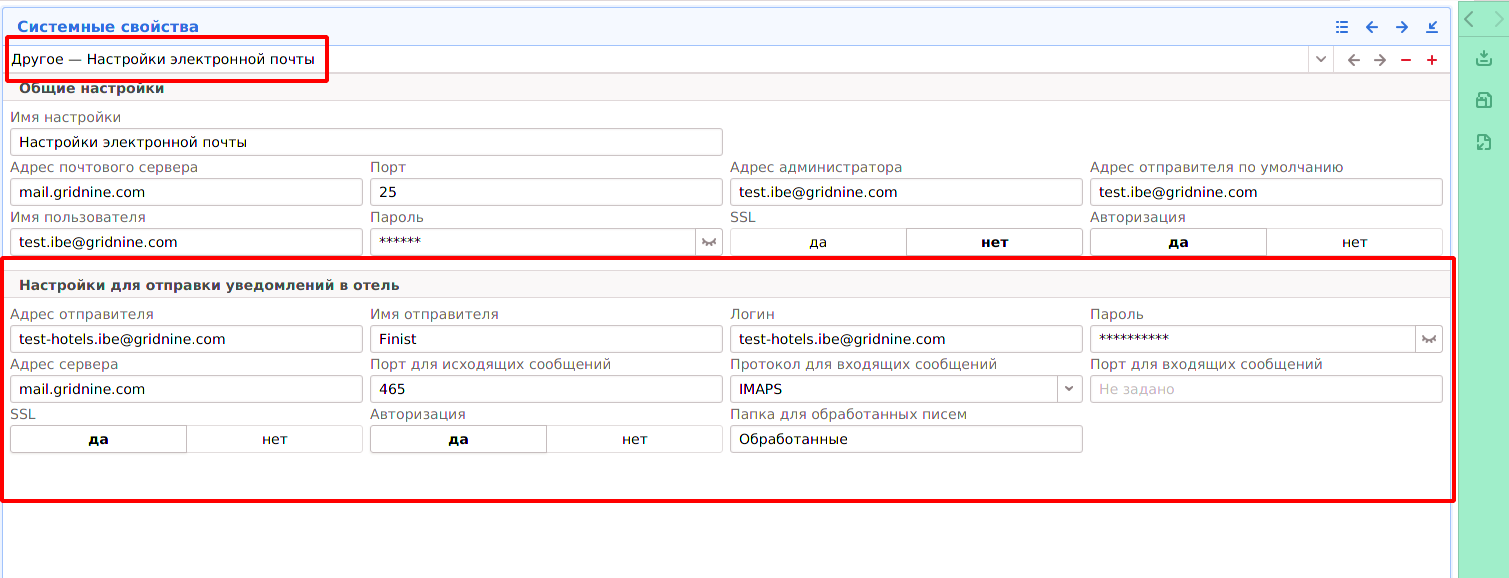1509x578 pixels.
Task: Click the tray download icon in green sidebar
Action: pos(1484,59)
